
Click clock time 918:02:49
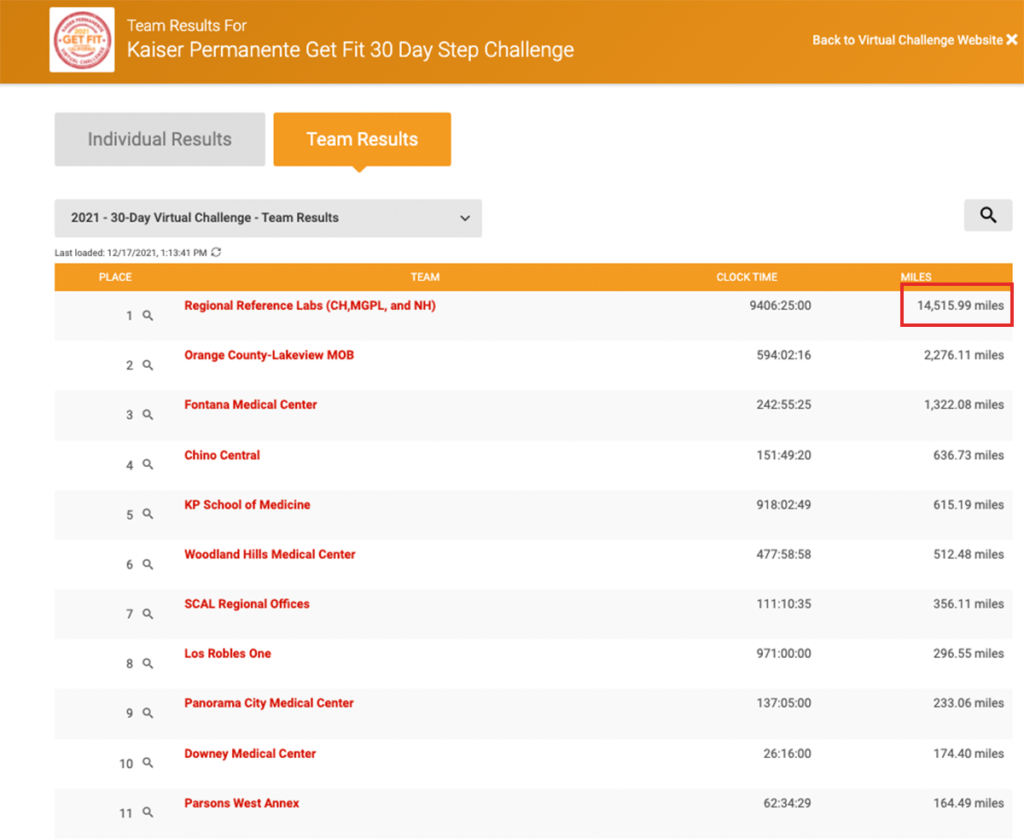[x=784, y=505]
